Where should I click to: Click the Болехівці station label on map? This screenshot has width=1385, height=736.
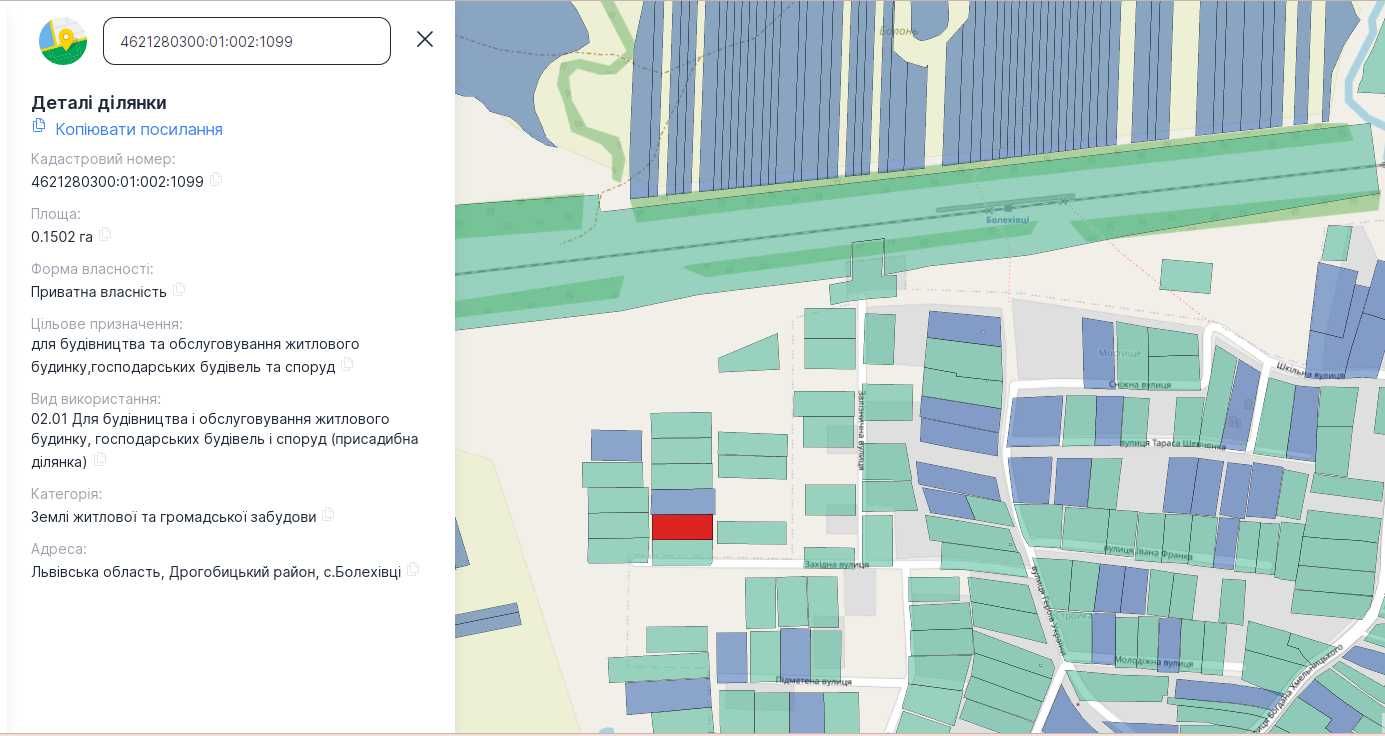(x=1007, y=220)
